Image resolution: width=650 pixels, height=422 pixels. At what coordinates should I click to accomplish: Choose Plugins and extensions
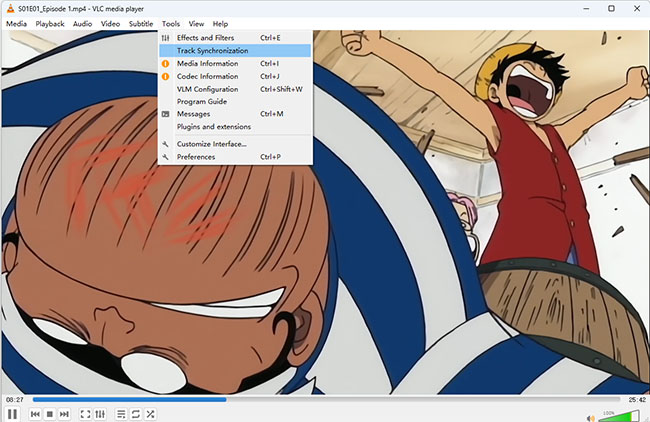tap(235, 127)
